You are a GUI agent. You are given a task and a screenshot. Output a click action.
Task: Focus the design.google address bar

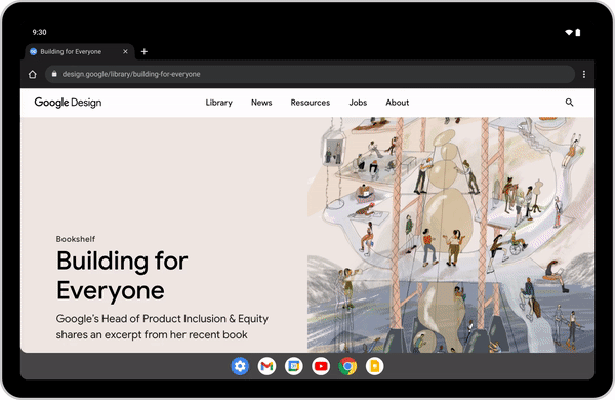coord(310,74)
